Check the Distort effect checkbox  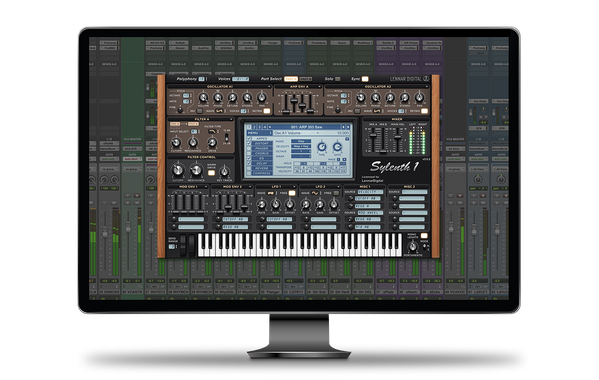[249, 144]
